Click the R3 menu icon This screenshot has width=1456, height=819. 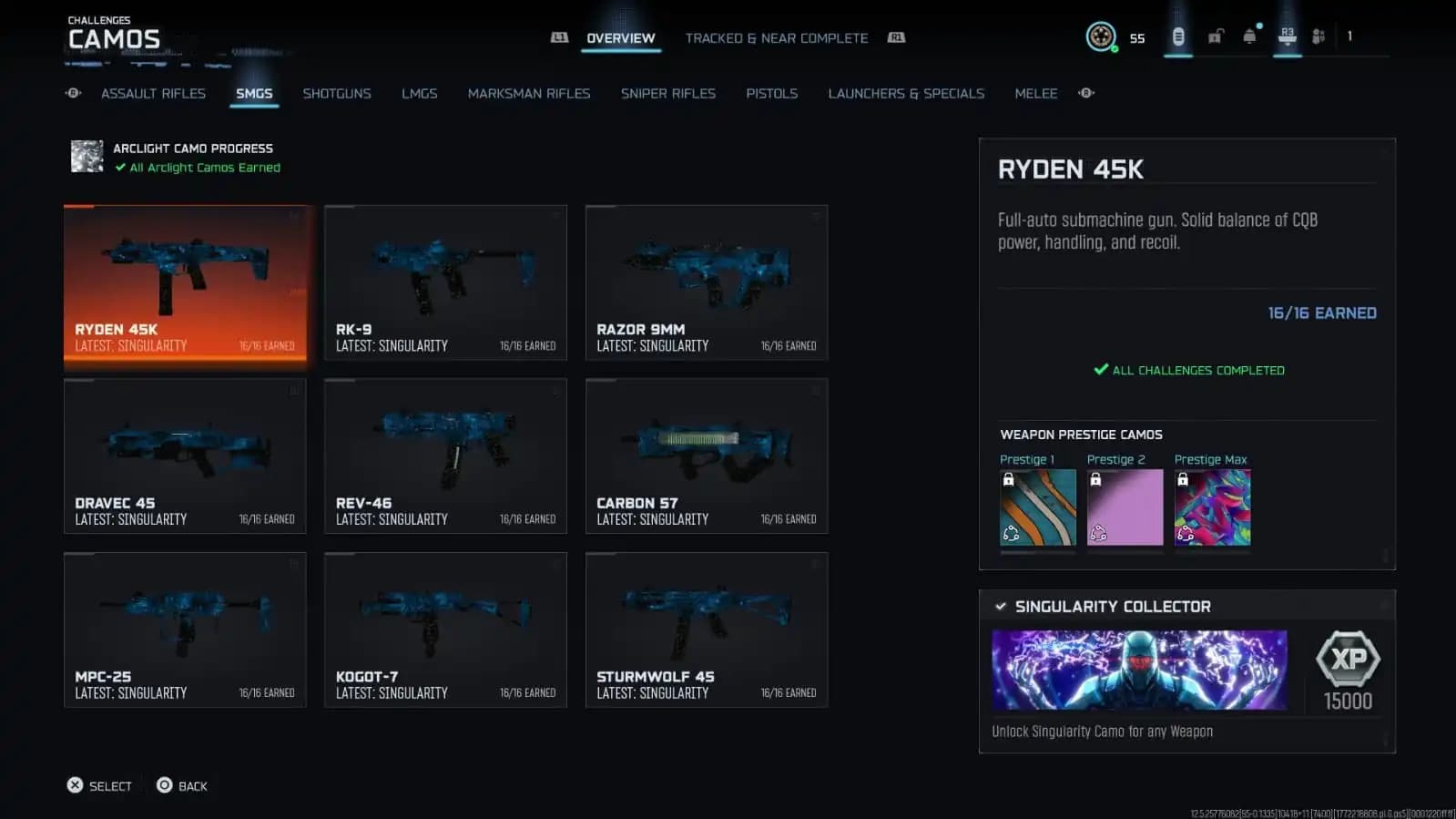point(1287,36)
